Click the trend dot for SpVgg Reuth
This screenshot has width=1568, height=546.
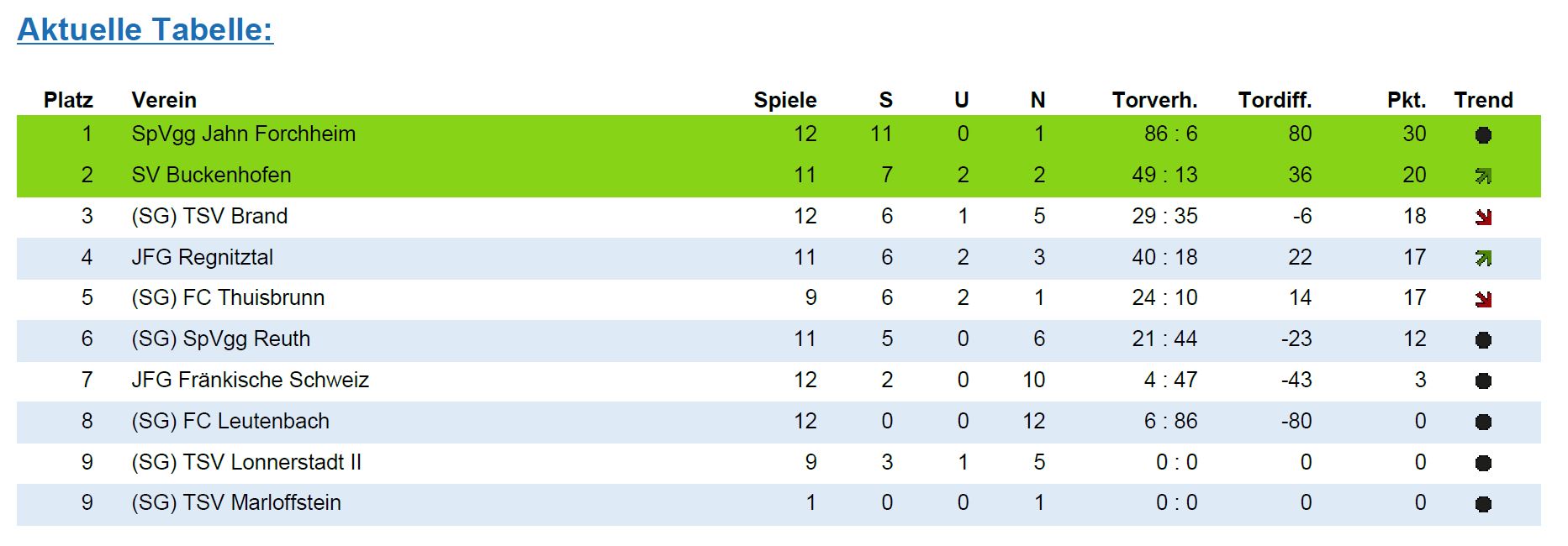[x=1483, y=340]
